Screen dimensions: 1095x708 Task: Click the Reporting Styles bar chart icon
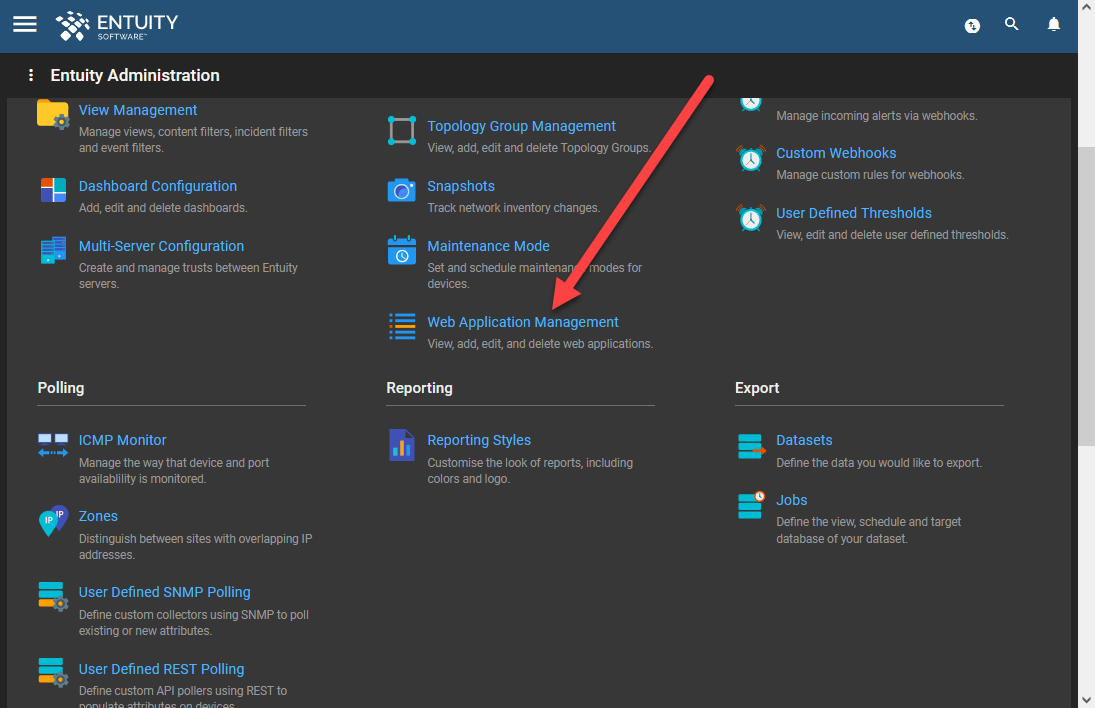pyautogui.click(x=401, y=444)
